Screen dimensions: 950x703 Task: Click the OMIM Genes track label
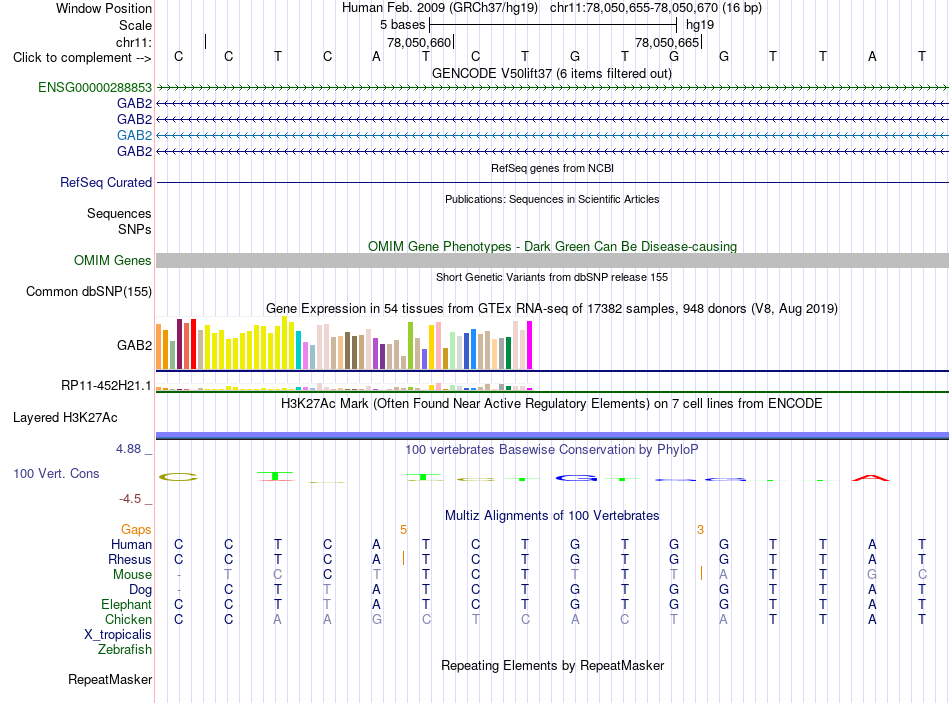113,261
